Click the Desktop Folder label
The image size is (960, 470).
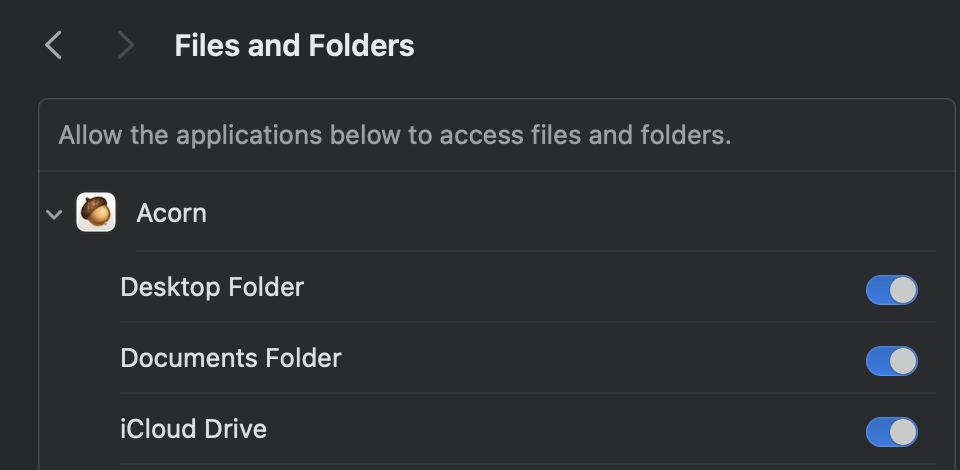212,288
